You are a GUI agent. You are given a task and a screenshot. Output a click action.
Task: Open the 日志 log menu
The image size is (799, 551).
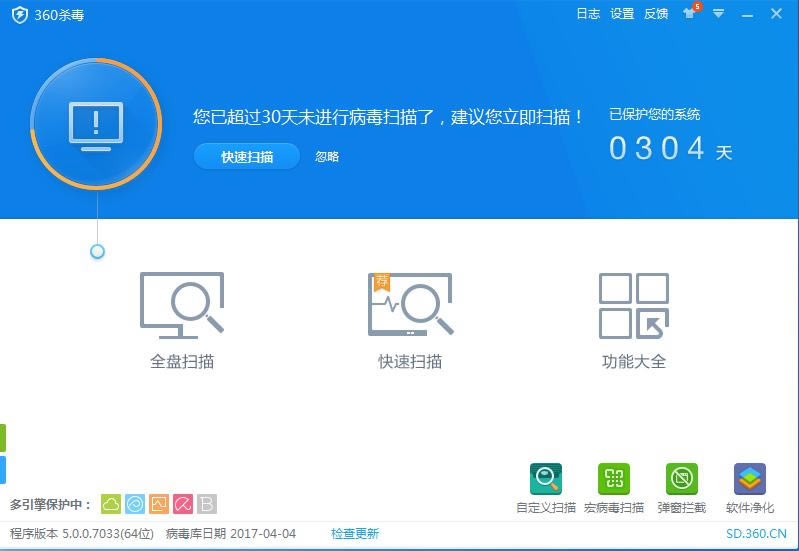pos(588,14)
